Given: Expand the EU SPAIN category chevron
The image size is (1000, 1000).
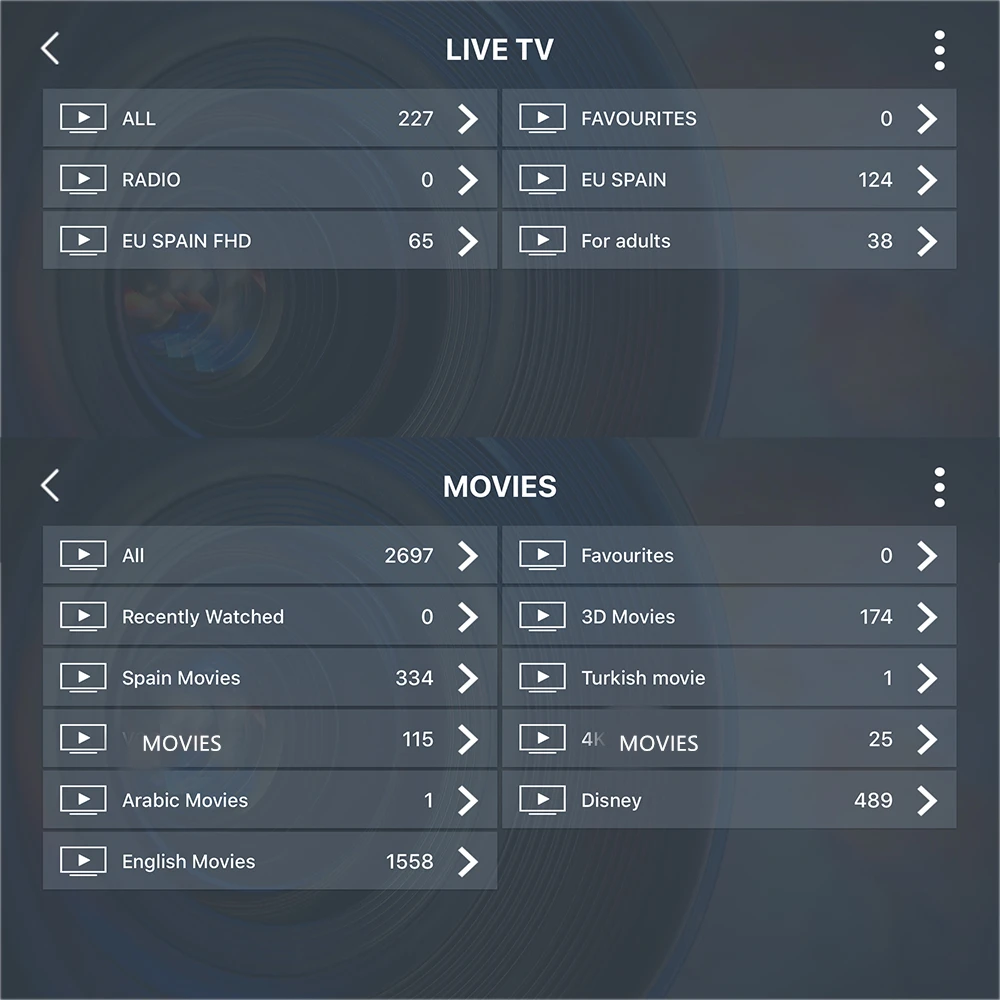Looking at the screenshot, I should (x=927, y=180).
